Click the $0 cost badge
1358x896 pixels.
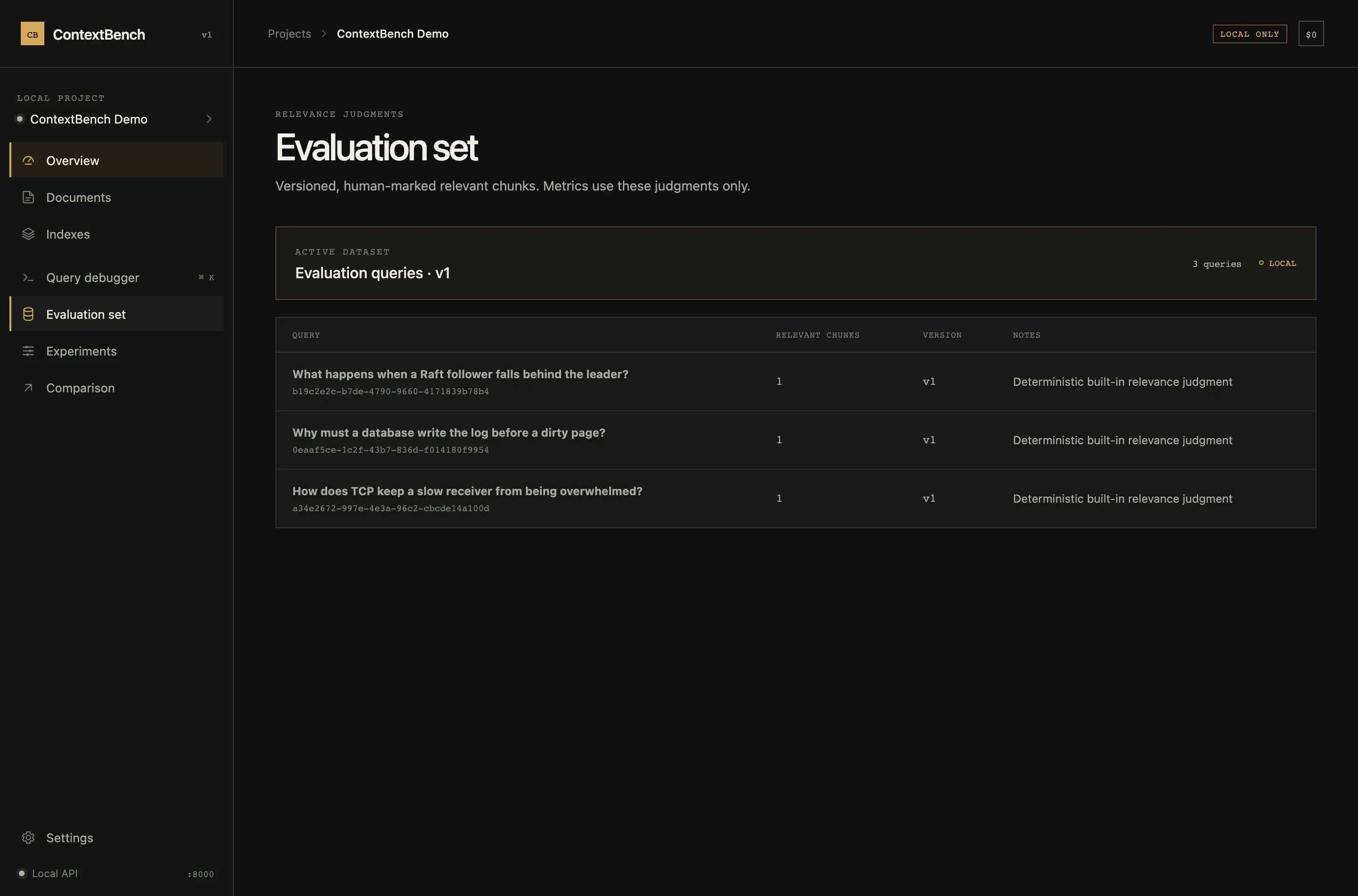click(x=1310, y=33)
